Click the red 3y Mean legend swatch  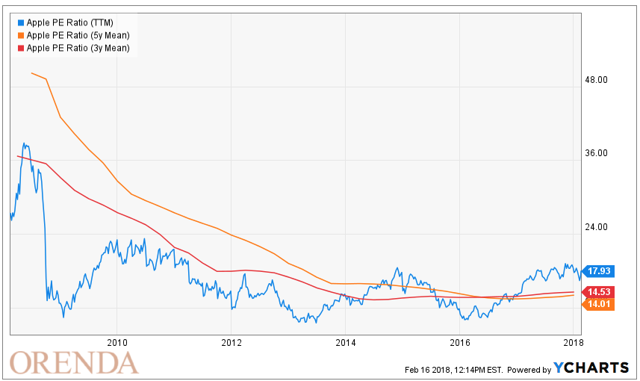21,48
